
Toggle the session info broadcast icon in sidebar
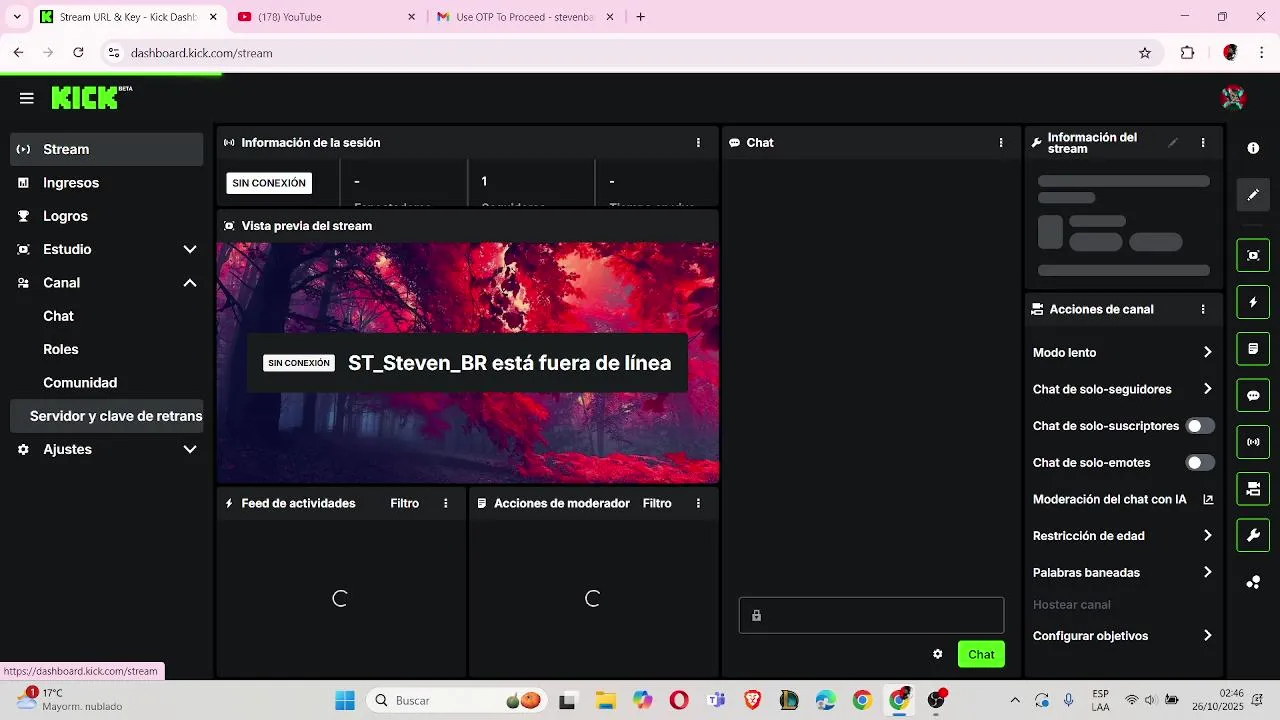[x=1253, y=442]
